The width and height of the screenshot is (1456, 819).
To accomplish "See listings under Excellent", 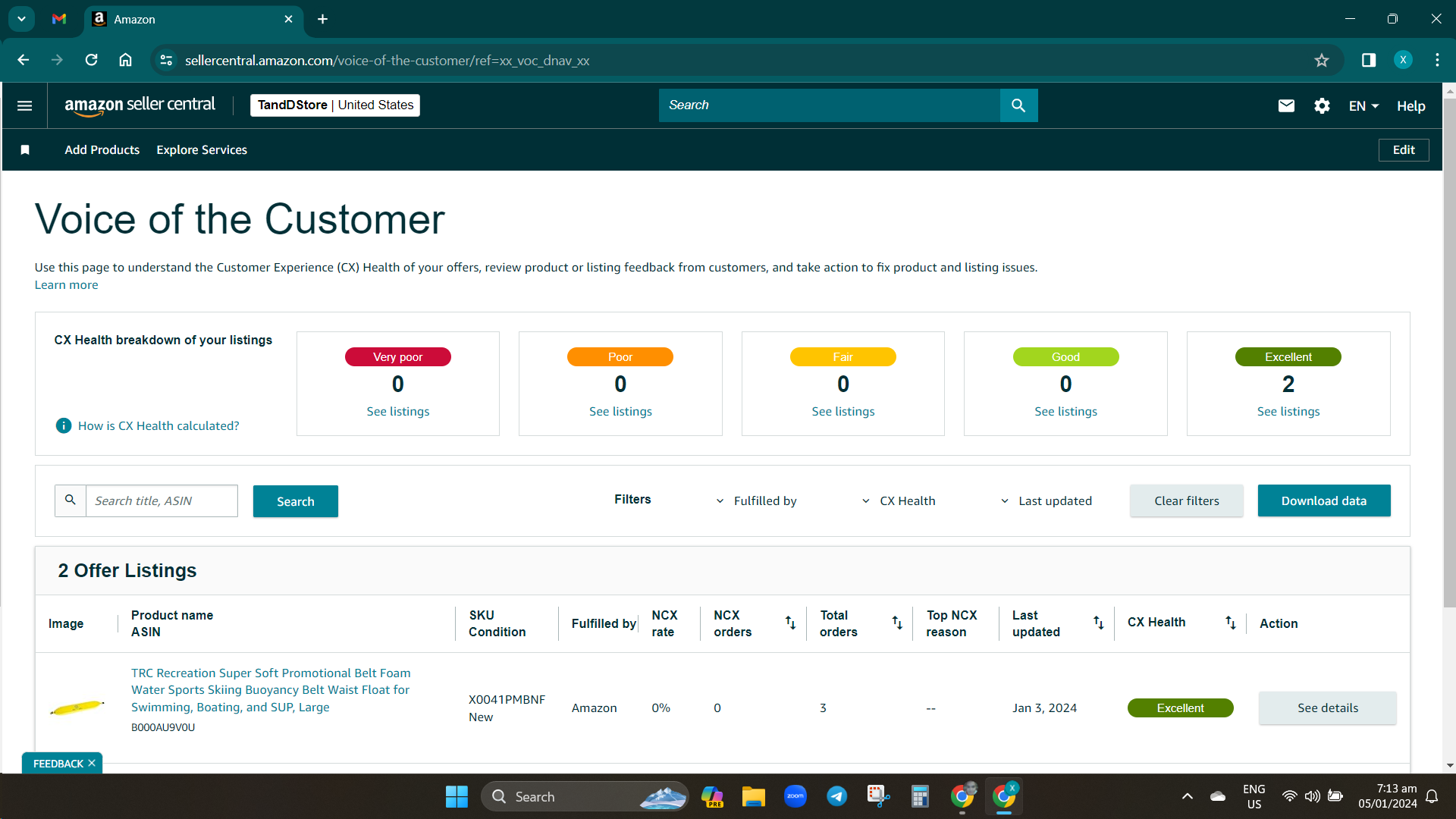I will [1288, 412].
